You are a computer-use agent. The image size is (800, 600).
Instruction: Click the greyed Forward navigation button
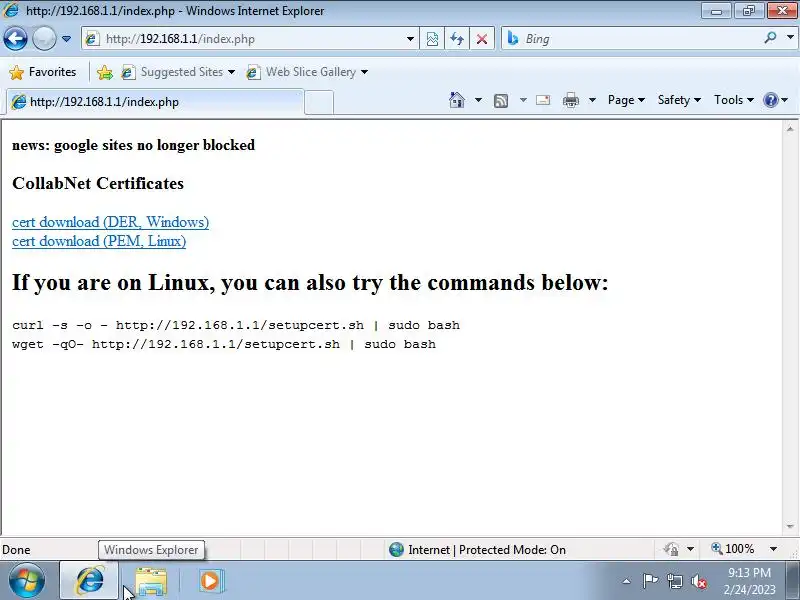pos(44,38)
